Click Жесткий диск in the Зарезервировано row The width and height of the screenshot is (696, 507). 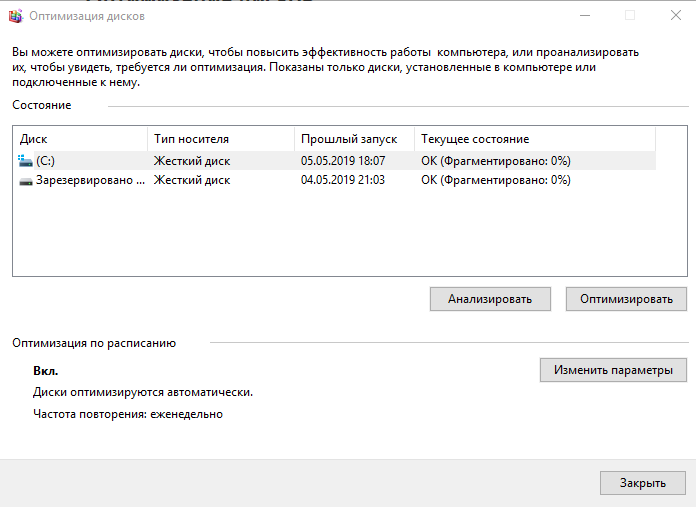[x=192, y=180]
